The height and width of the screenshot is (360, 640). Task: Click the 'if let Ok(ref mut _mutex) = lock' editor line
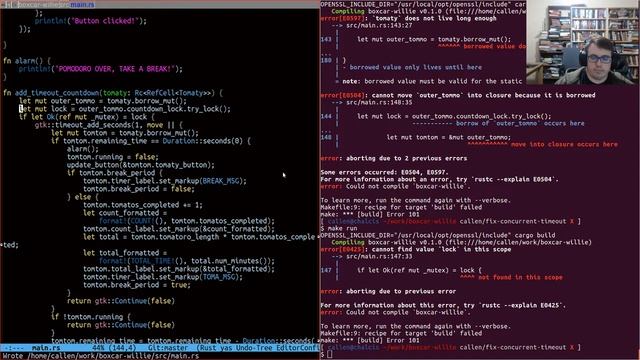[x=87, y=117]
